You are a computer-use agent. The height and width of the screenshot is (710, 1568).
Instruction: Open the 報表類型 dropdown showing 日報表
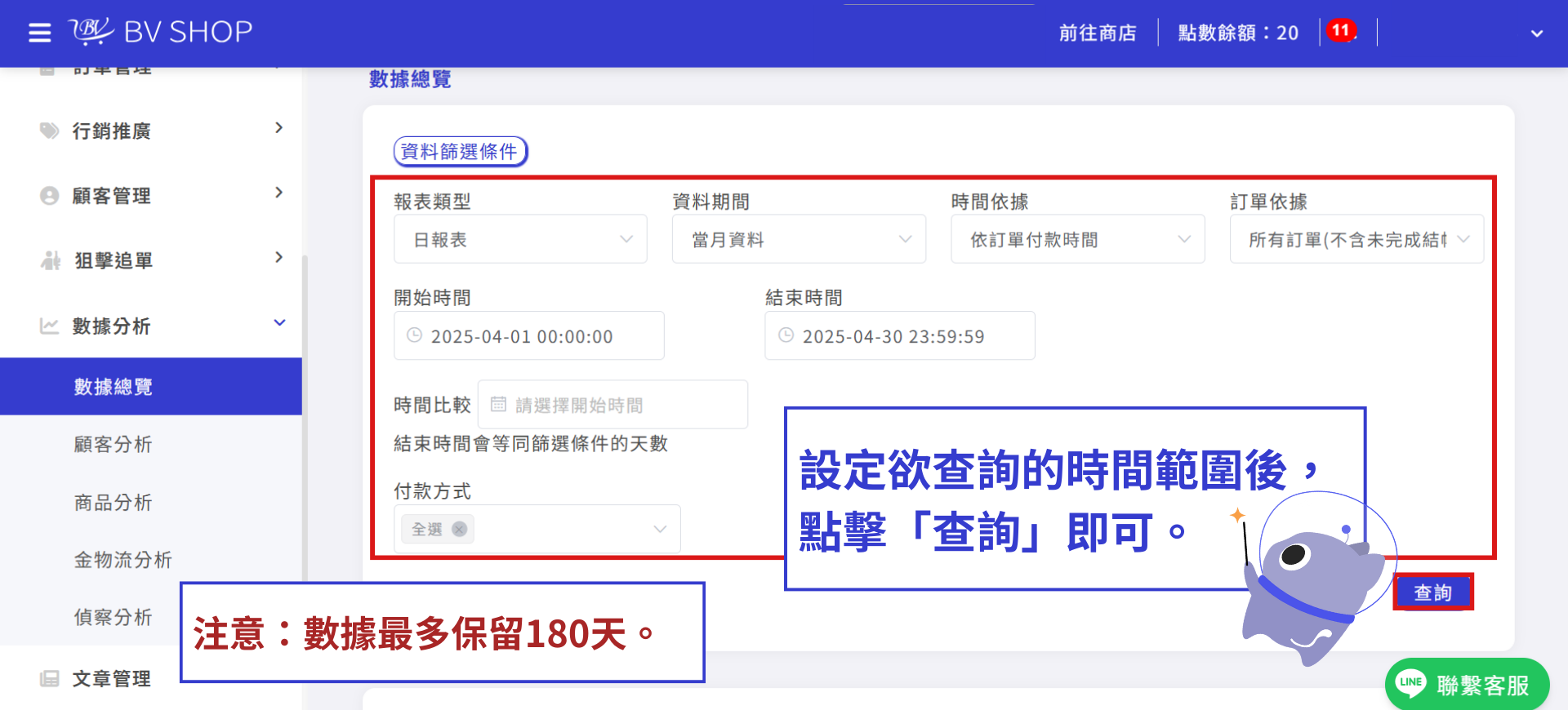[x=520, y=239]
